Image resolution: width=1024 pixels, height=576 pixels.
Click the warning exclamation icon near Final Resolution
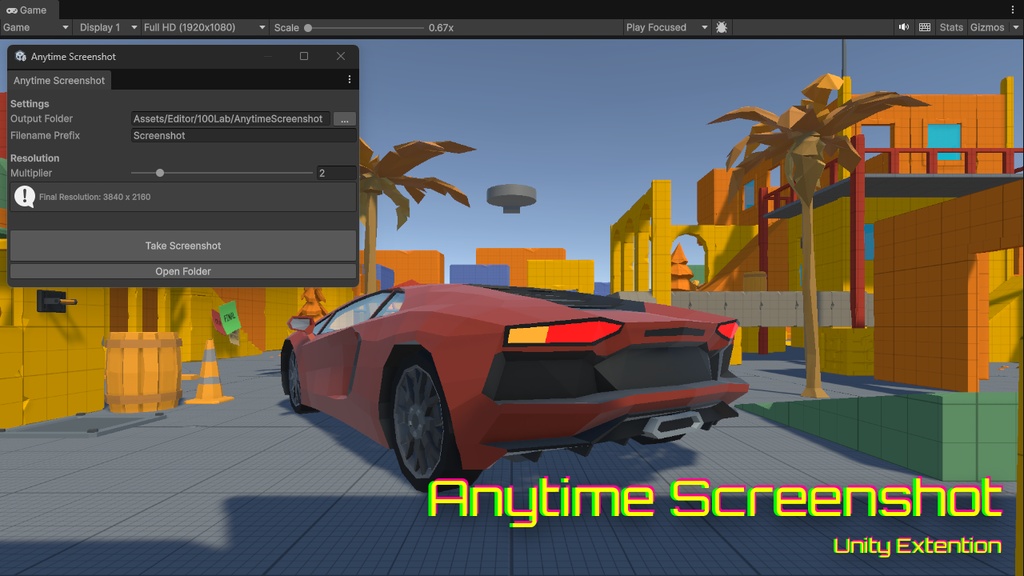pyautogui.click(x=23, y=197)
